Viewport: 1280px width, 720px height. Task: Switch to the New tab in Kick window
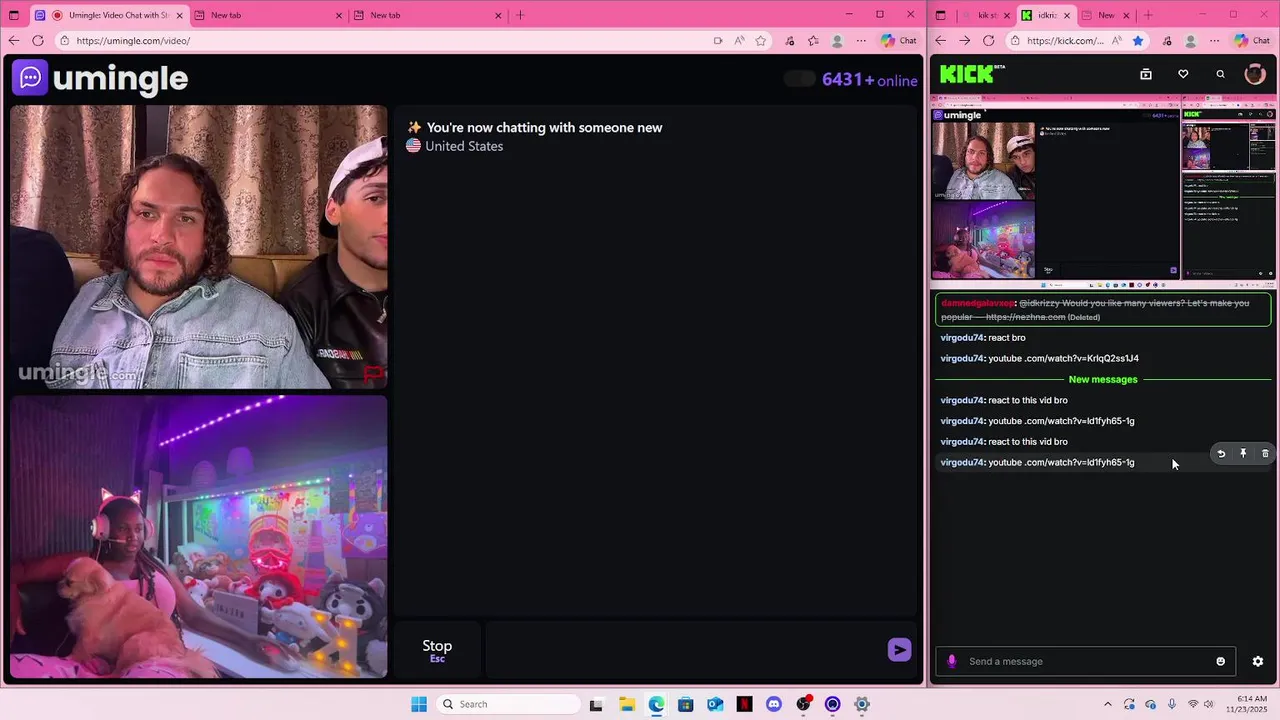[x=1106, y=15]
